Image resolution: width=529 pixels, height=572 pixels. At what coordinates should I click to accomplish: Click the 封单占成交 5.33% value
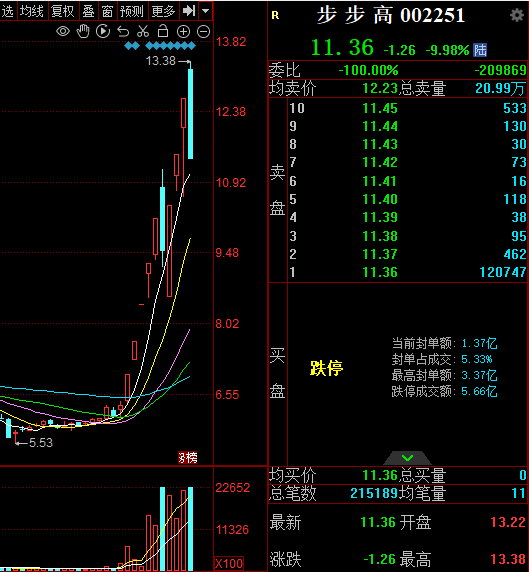pyautogui.click(x=476, y=359)
